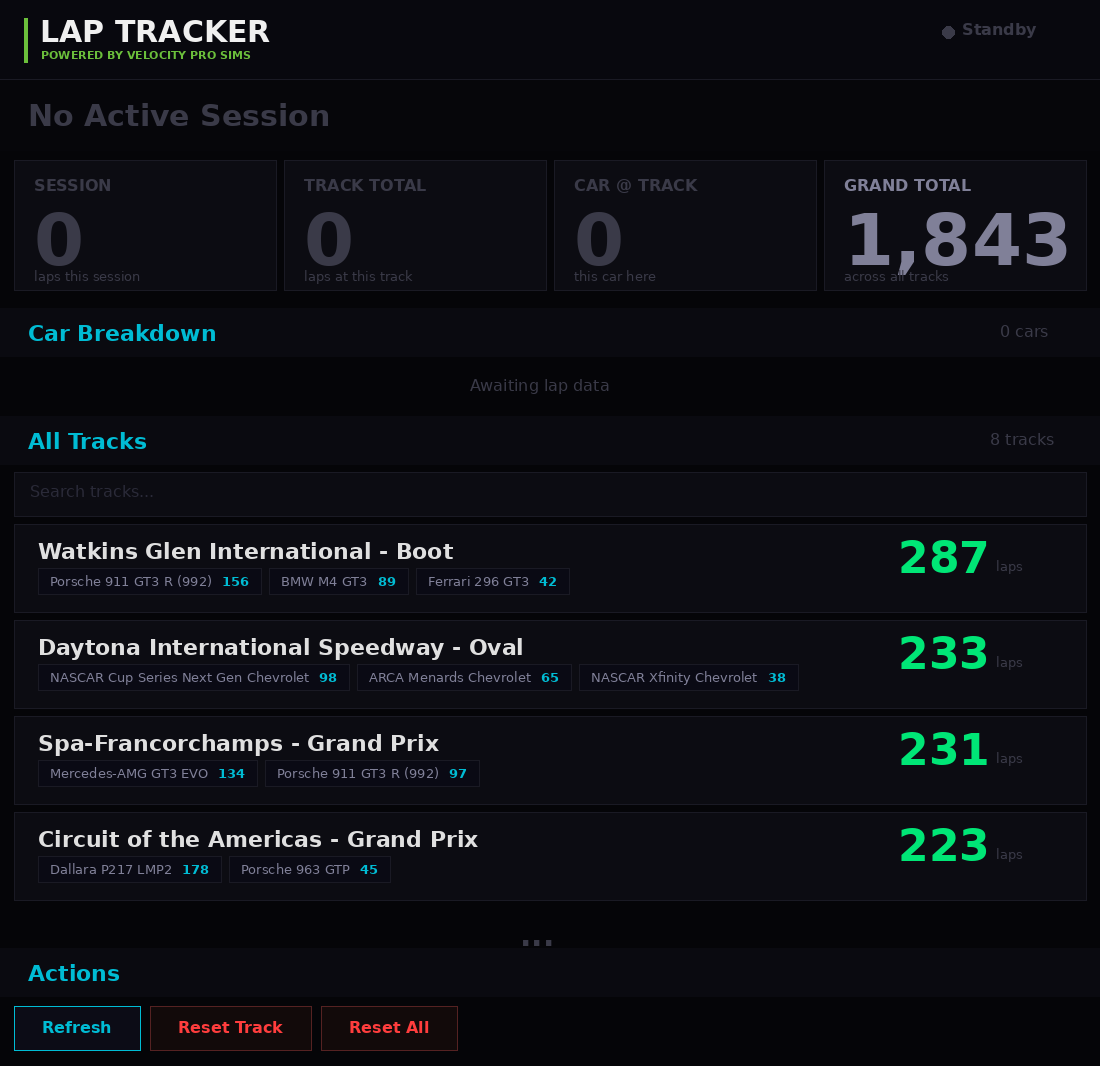Click the Refresh button
The height and width of the screenshot is (1066, 1100).
click(77, 1028)
